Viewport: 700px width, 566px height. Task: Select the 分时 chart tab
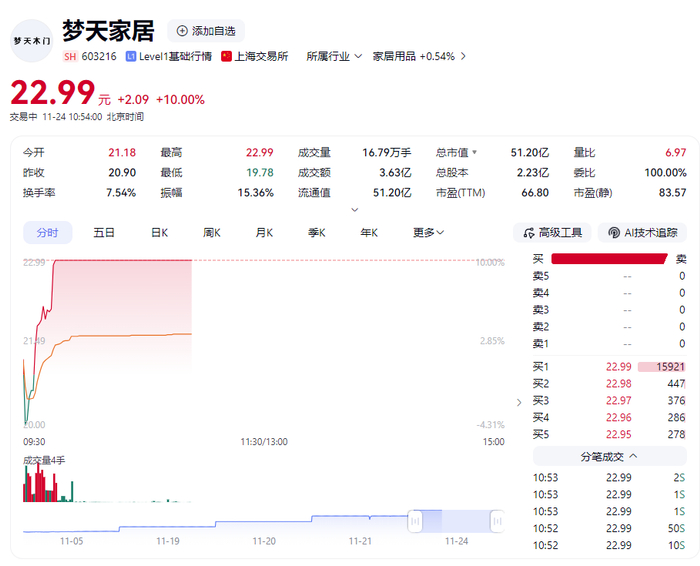pyautogui.click(x=47, y=233)
